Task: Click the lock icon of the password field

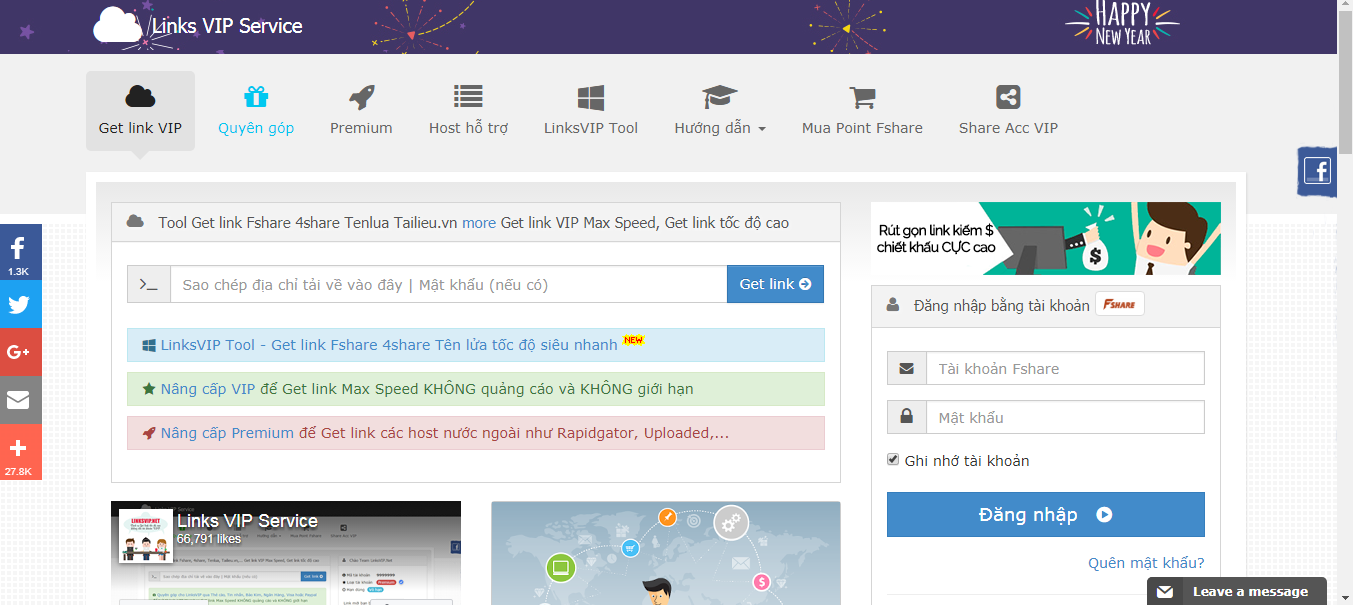Action: pos(907,417)
